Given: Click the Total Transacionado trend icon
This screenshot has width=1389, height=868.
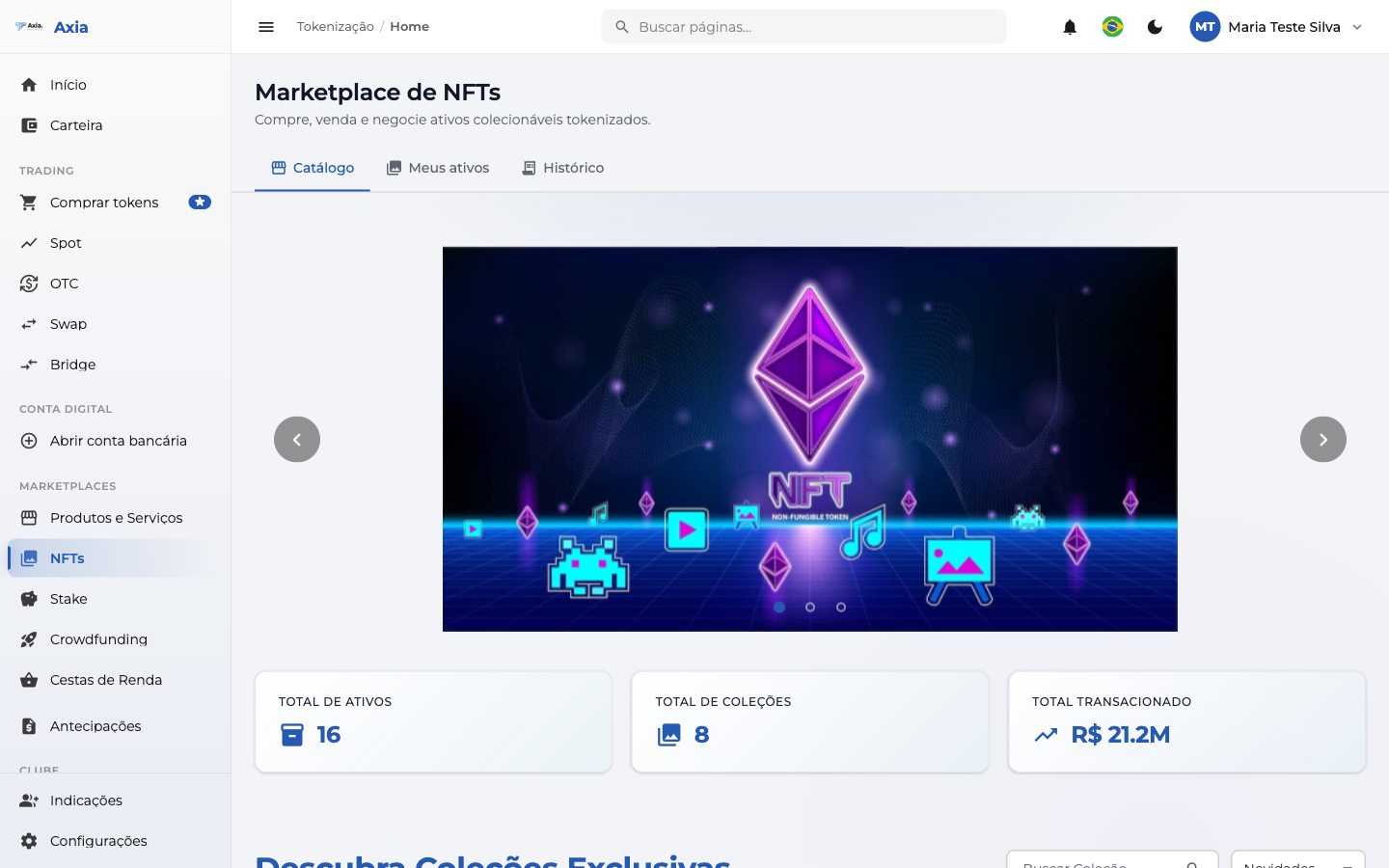Looking at the screenshot, I should click(1046, 735).
